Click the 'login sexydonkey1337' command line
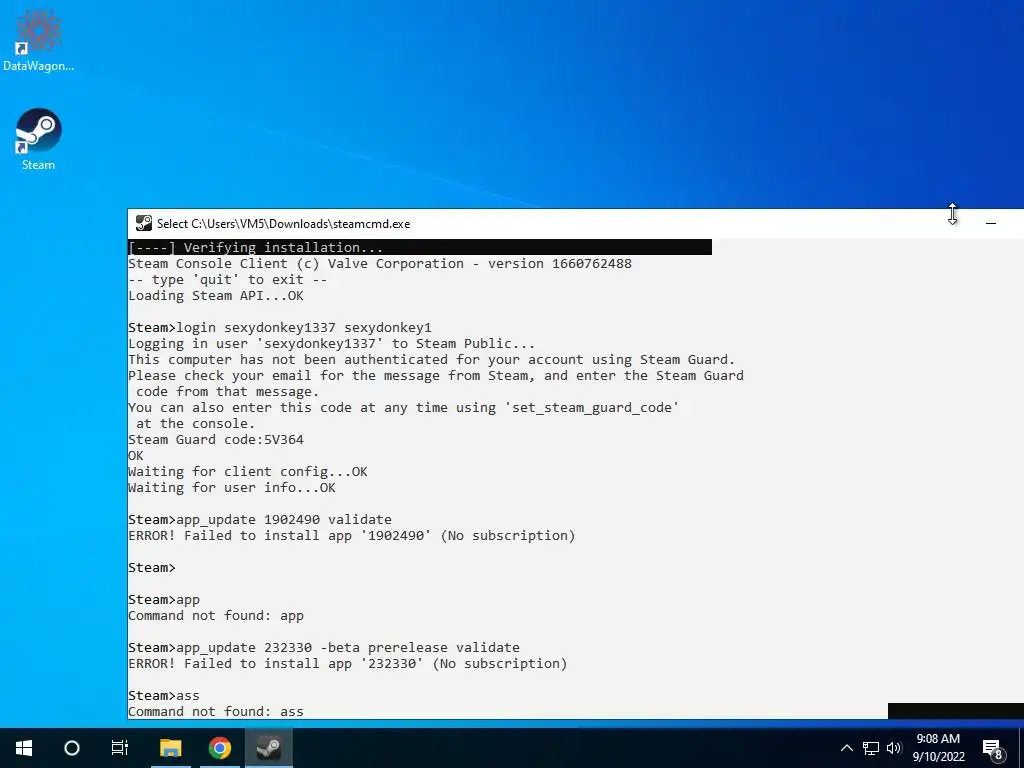The height and width of the screenshot is (768, 1024). tap(280, 327)
